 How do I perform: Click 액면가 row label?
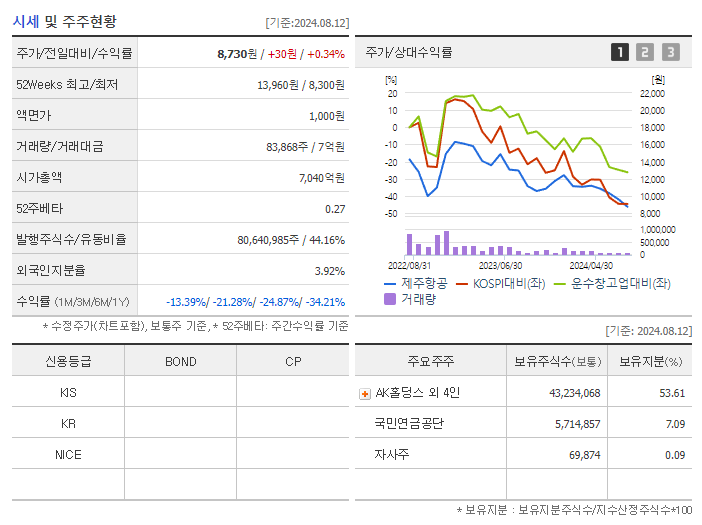click(34, 115)
